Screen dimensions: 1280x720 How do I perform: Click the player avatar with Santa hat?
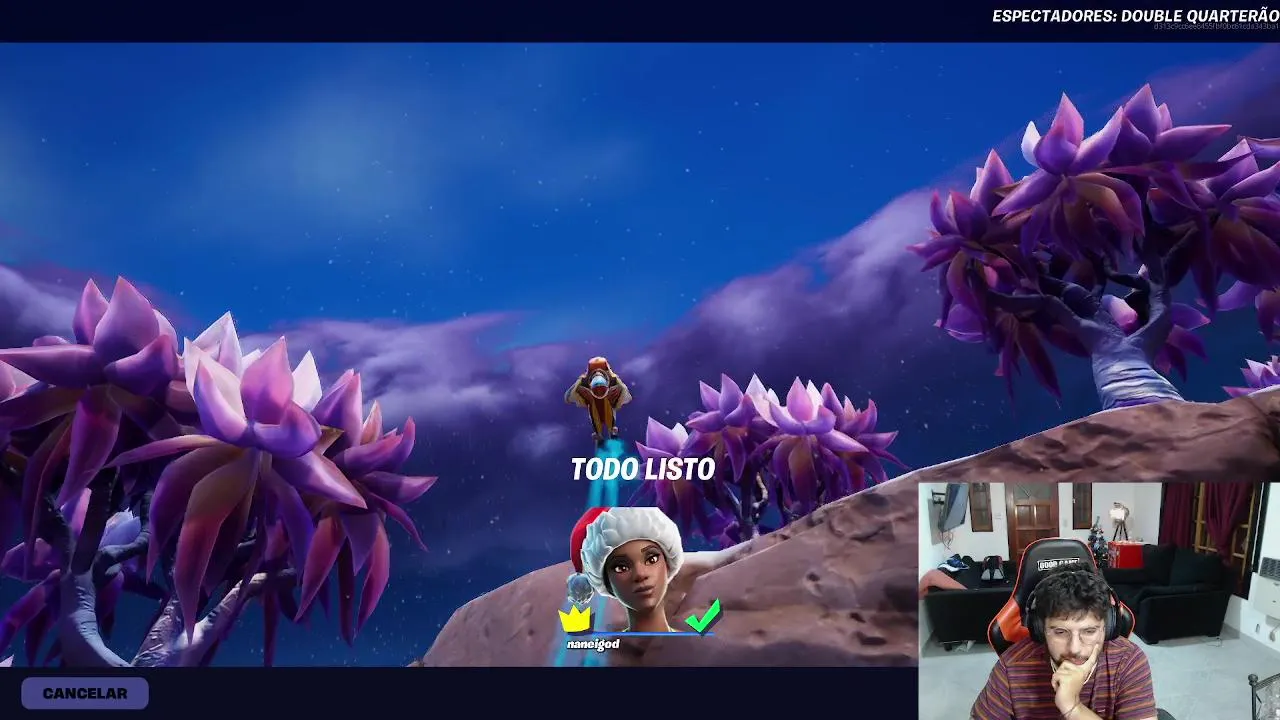click(626, 569)
